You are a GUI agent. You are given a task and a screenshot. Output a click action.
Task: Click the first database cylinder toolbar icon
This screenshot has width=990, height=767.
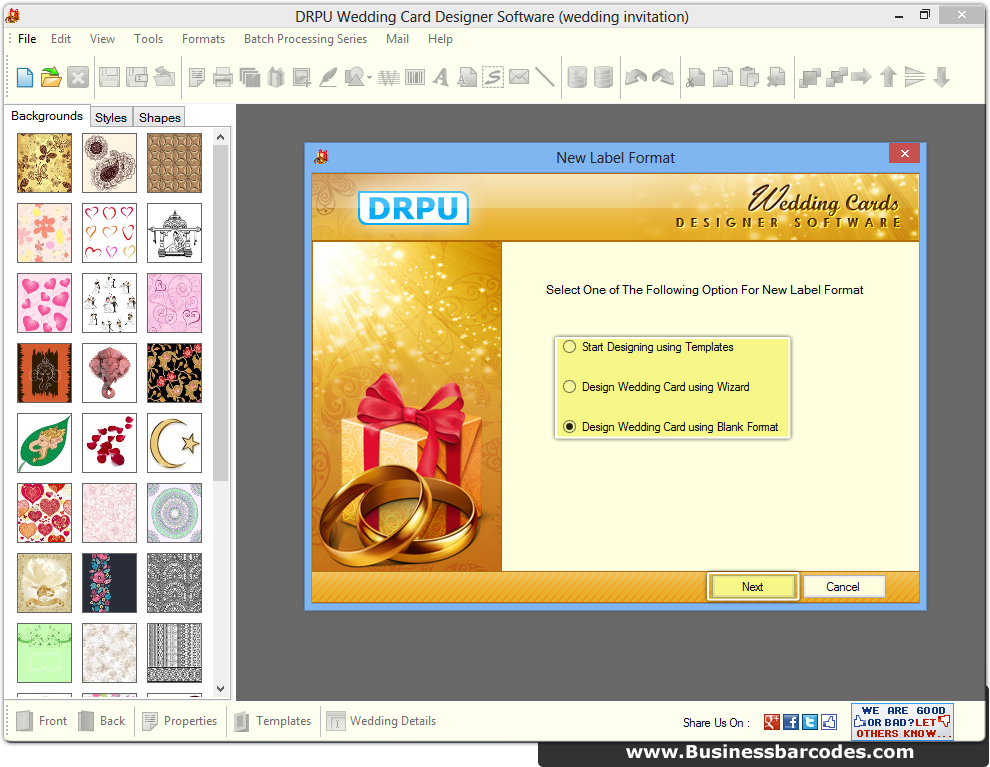tap(577, 78)
